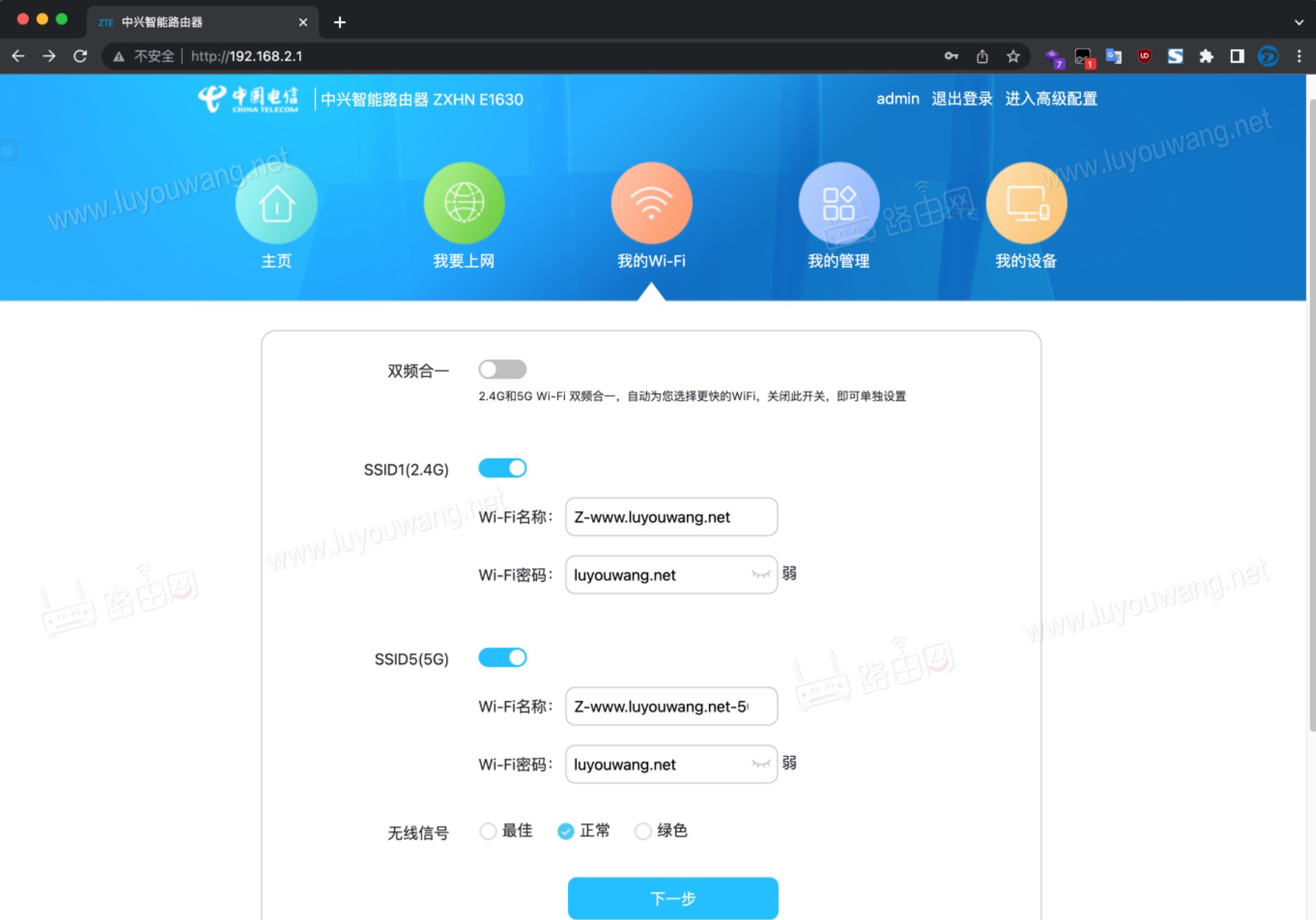Open the 我的管理 management icon

839,204
